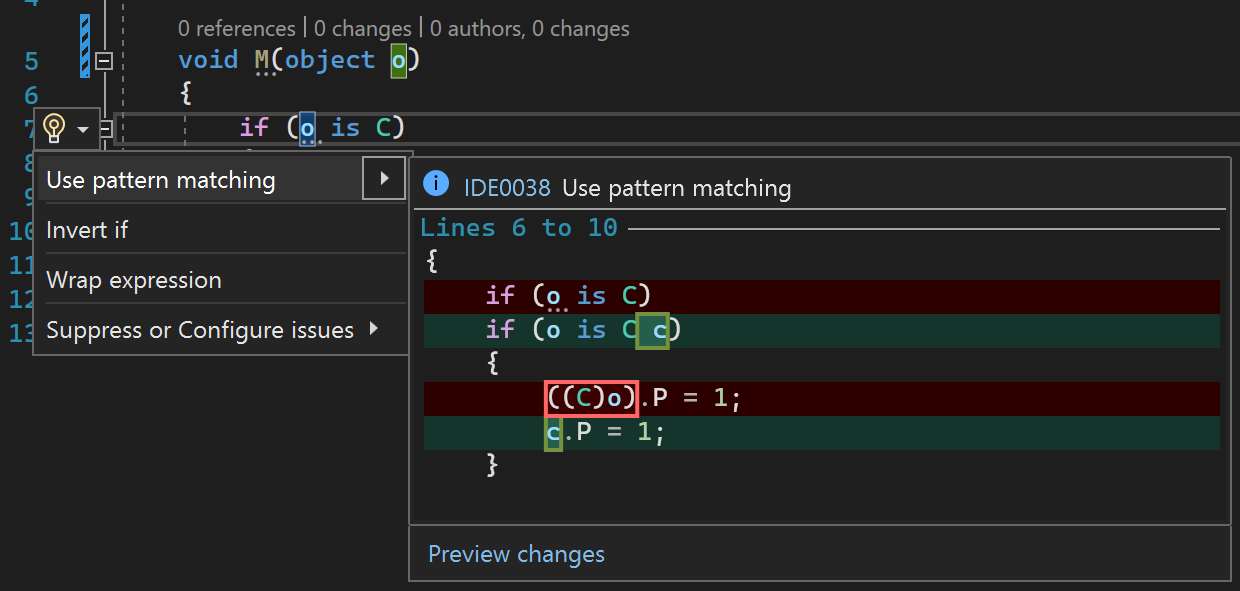Click the Quick Actions lightbulb icon
This screenshot has width=1240, height=591.
pyautogui.click(x=54, y=128)
